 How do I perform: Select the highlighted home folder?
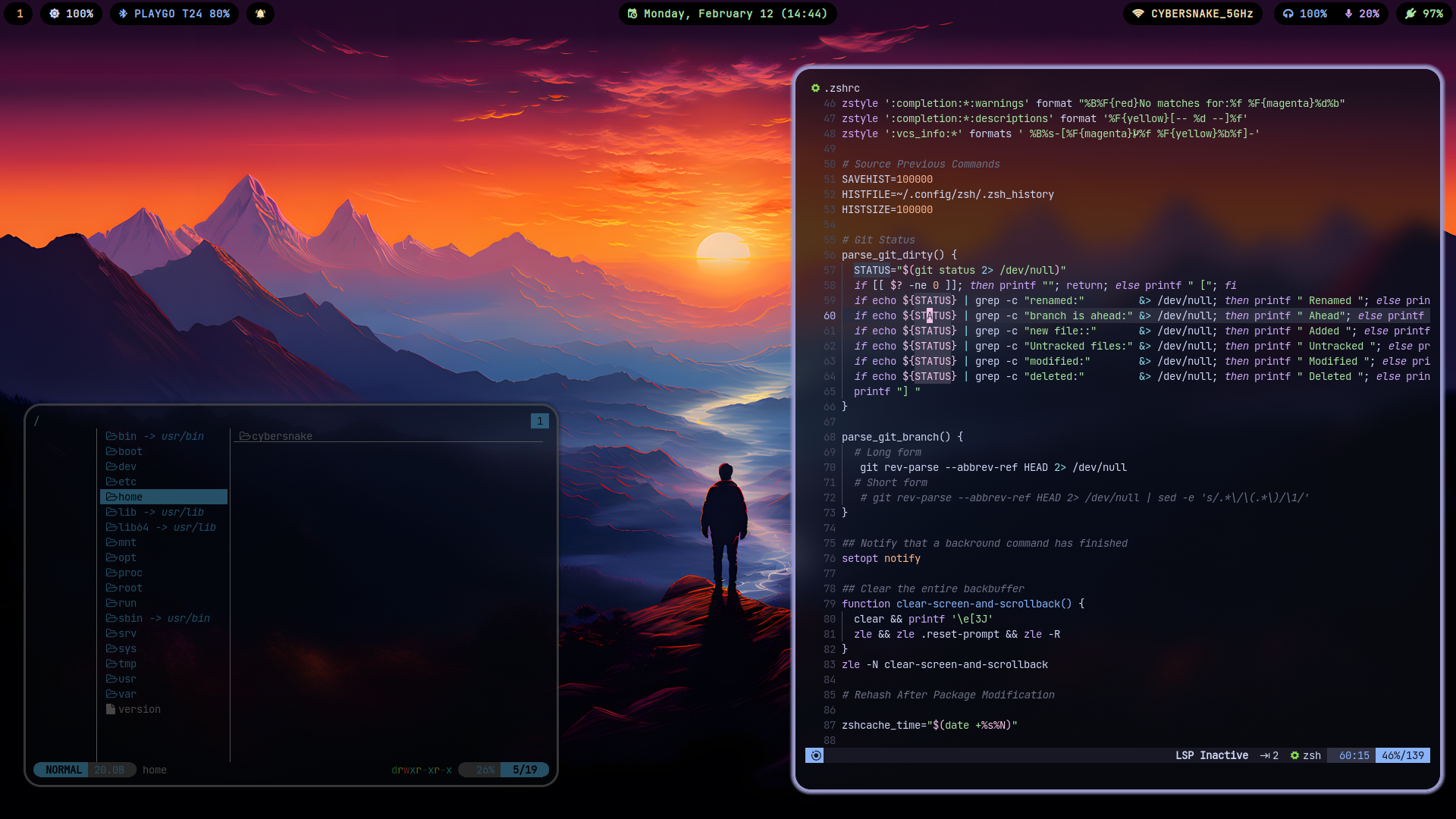click(130, 497)
